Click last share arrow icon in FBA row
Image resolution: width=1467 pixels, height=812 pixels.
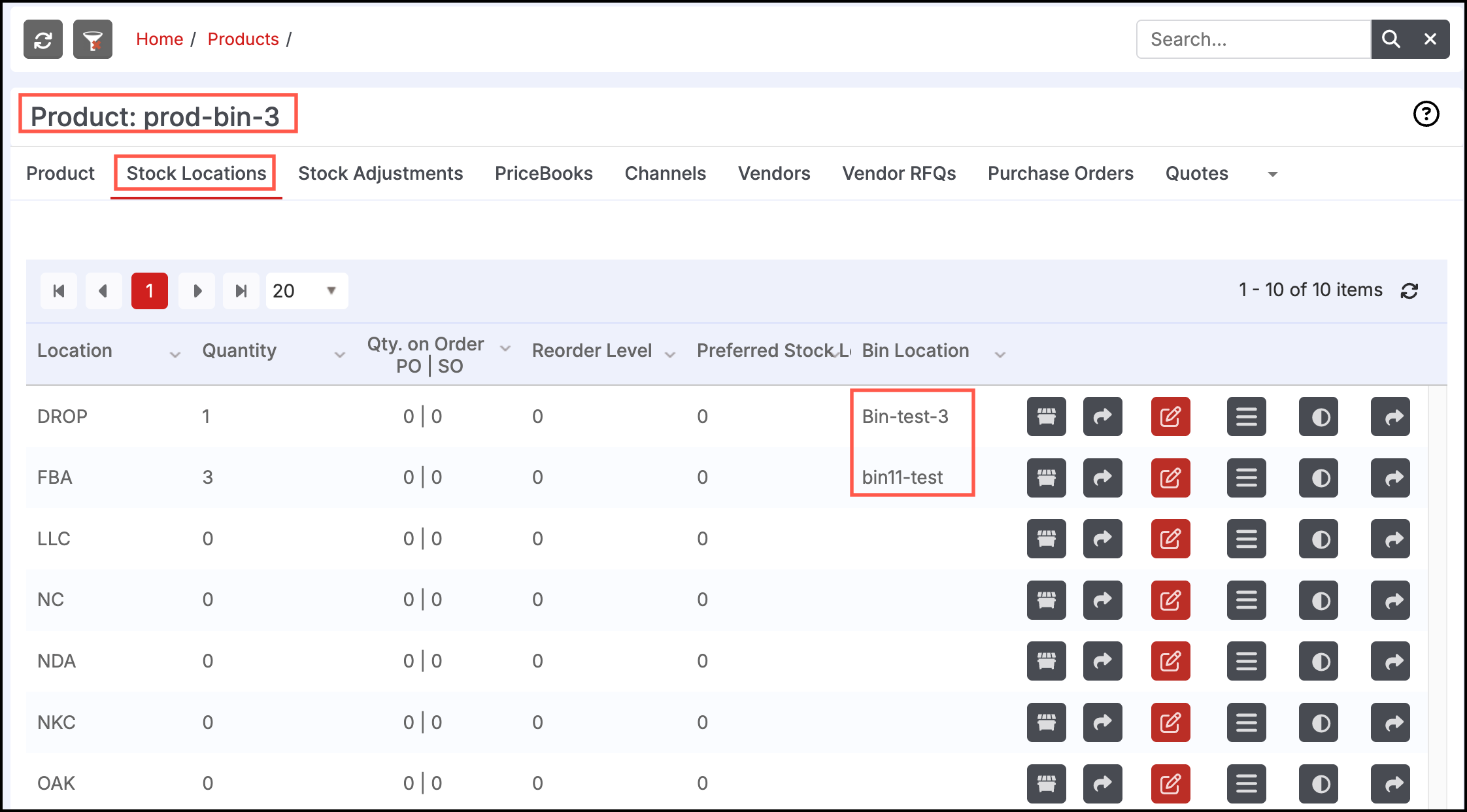tap(1391, 478)
